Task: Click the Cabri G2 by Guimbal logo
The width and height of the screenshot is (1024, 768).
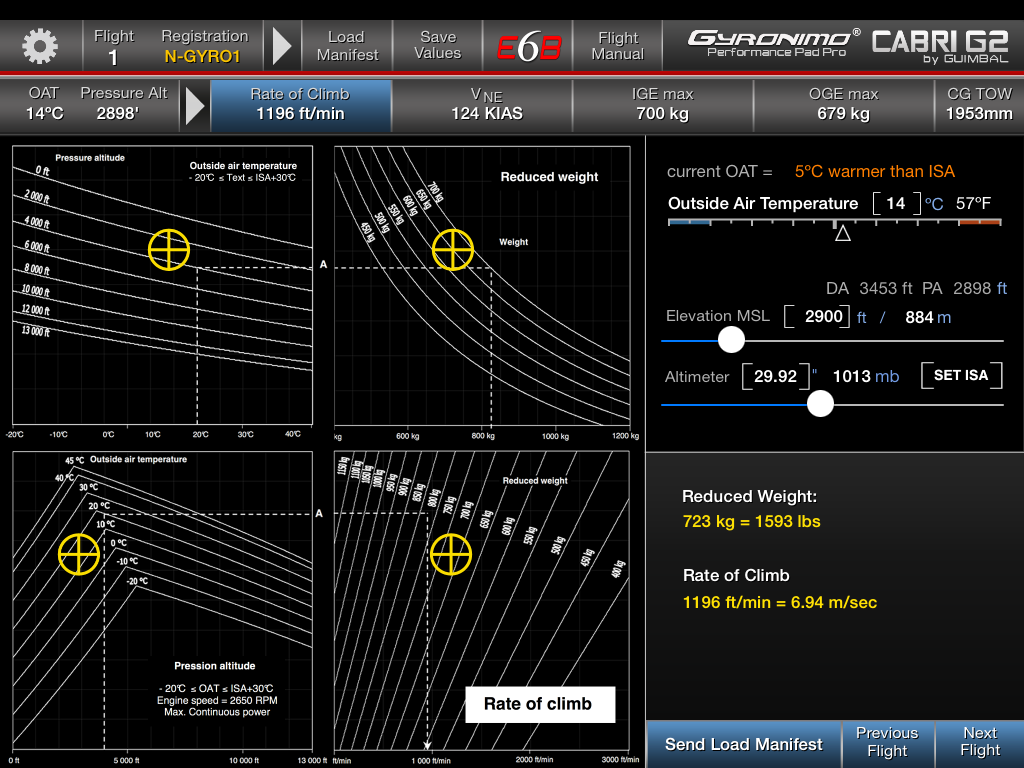Action: click(940, 46)
